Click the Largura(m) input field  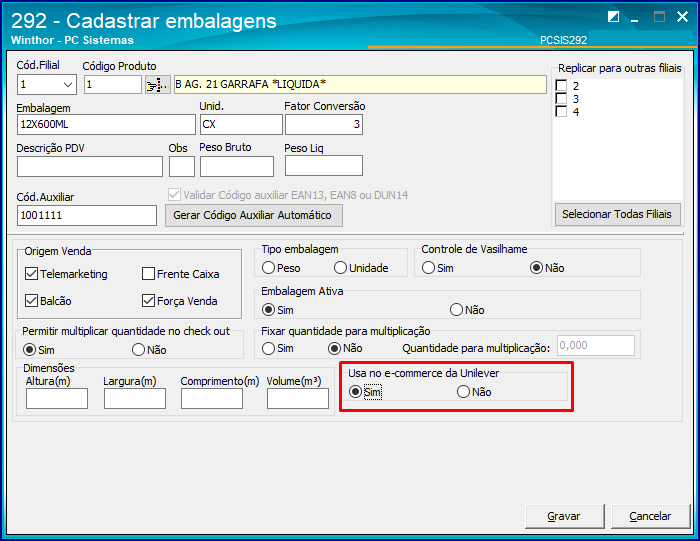[x=135, y=398]
